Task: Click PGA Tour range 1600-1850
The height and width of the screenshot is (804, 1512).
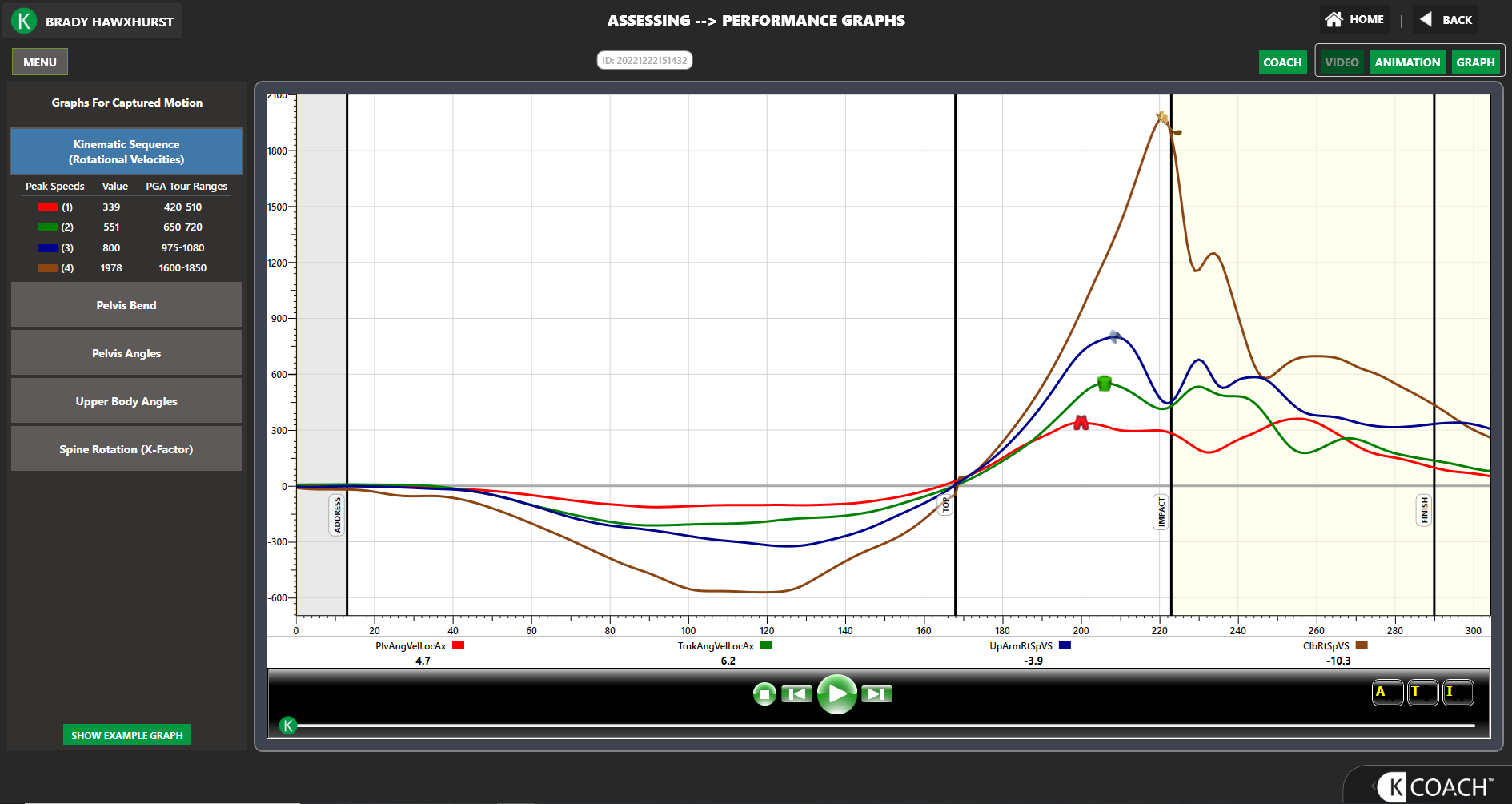Action: (x=182, y=268)
